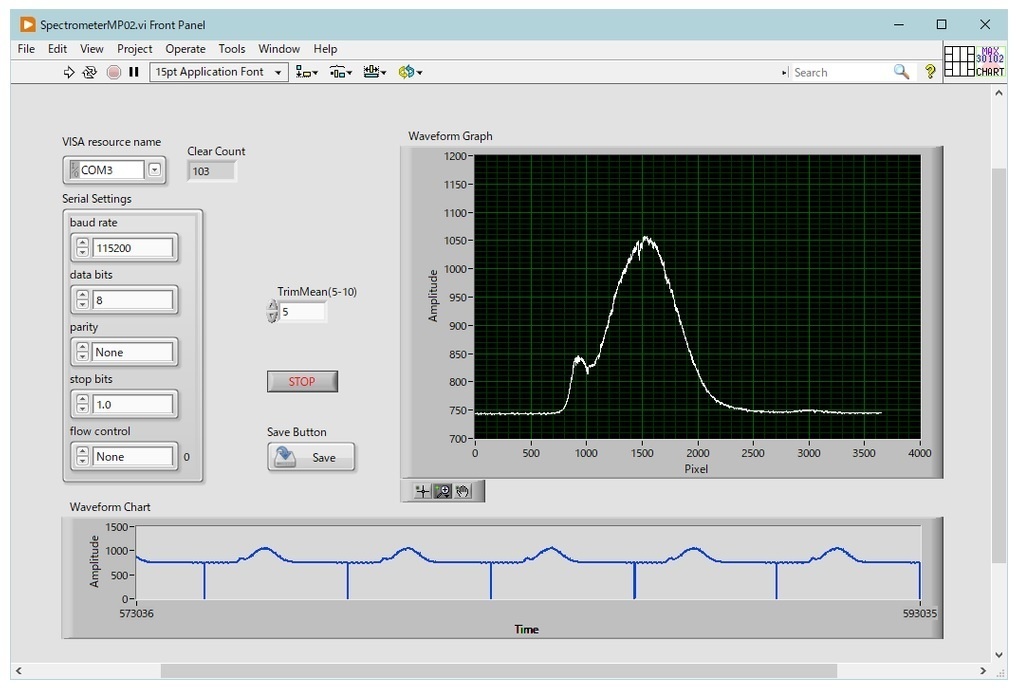Viewport: 1017px width, 689px height.
Task: Click the horizontal scrollbar left arrow
Action: pyautogui.click(x=18, y=670)
